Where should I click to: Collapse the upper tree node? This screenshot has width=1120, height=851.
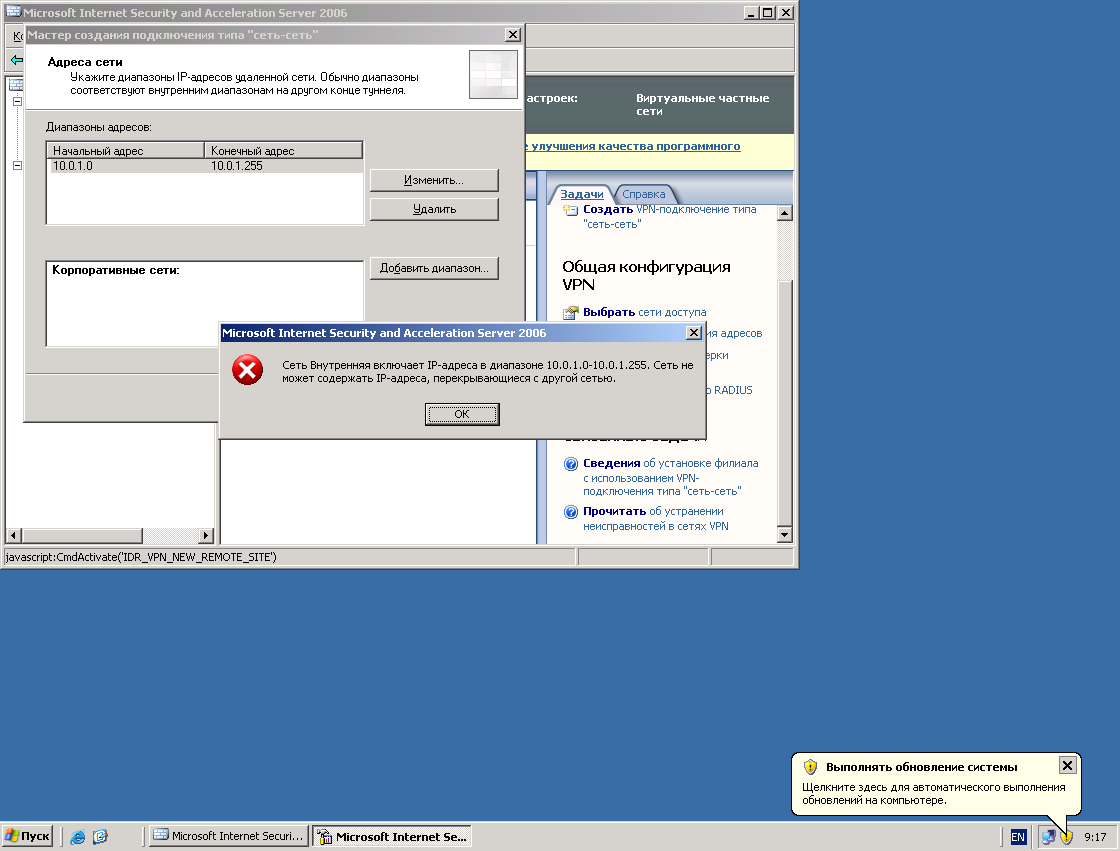18,101
